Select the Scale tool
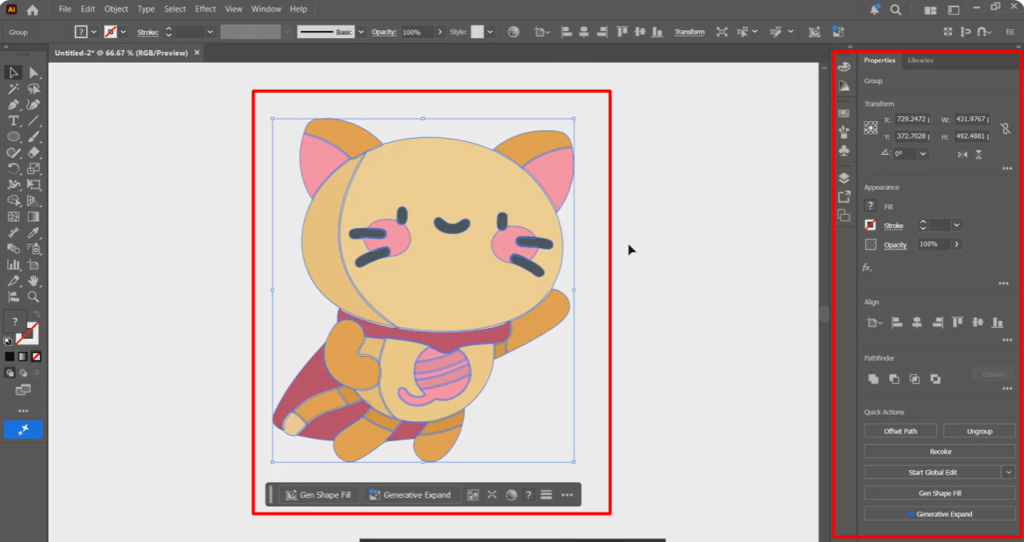1024x542 pixels. (x=33, y=168)
